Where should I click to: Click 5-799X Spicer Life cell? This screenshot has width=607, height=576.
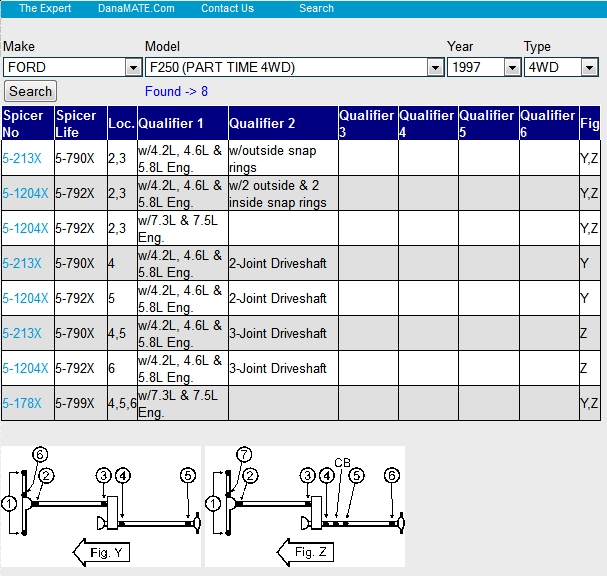pyautogui.click(x=81, y=403)
